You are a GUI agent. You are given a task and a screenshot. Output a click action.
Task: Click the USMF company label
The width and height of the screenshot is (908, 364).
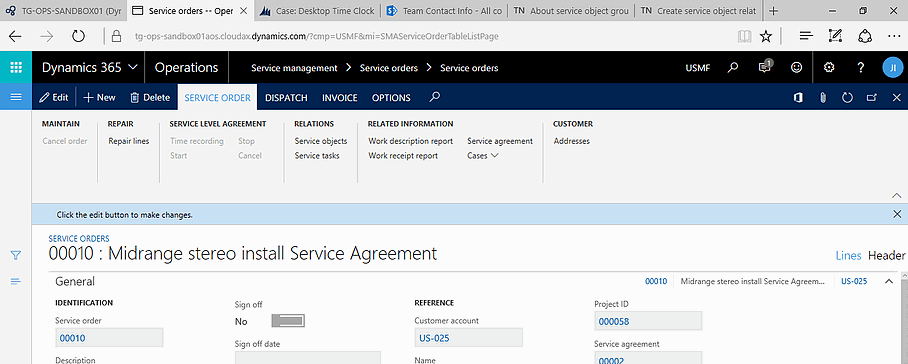point(698,68)
